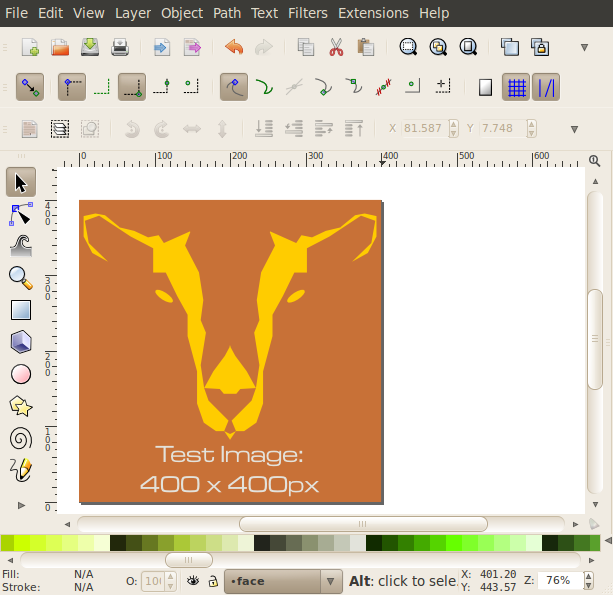Viewport: 613px width, 595px height.
Task: Expand toolbox overflow arrow below pencil
Action: [x=21, y=505]
